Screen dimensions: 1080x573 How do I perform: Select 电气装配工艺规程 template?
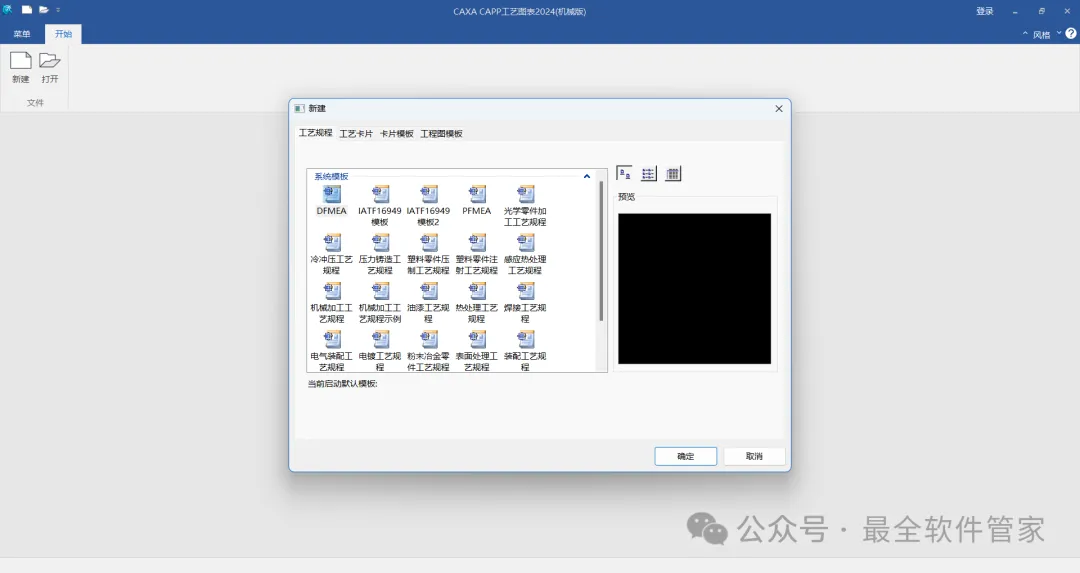331,351
